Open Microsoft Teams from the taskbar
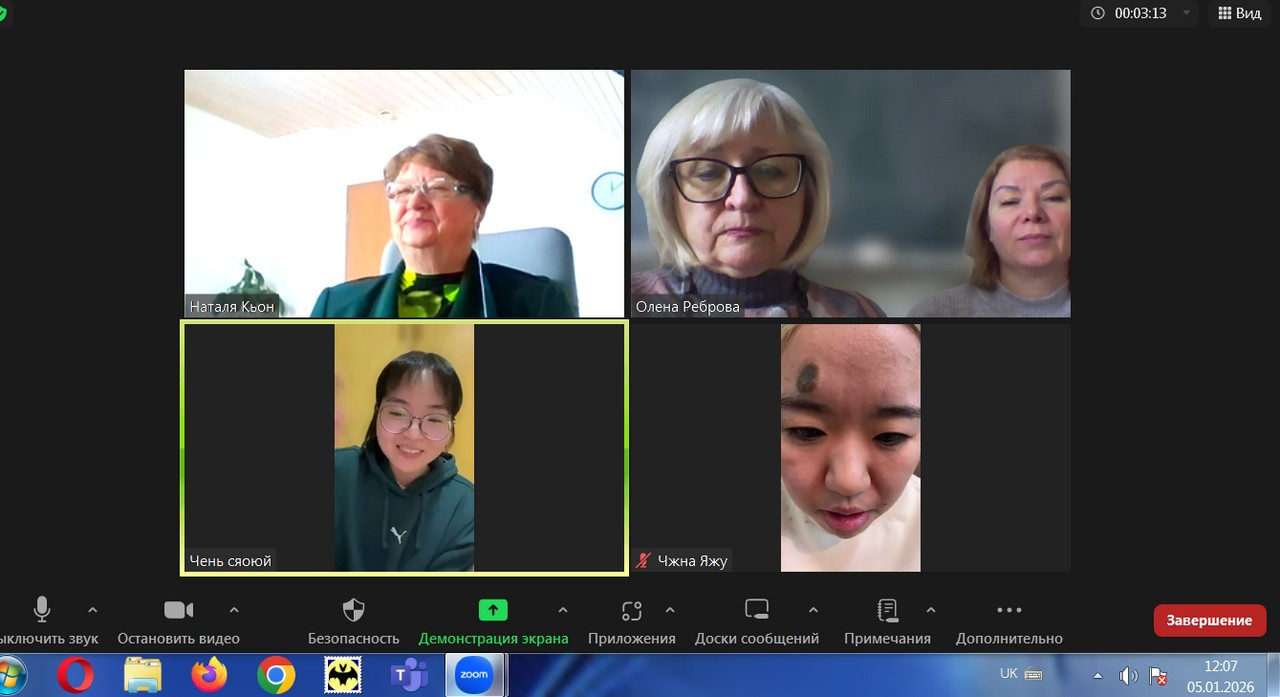Image resolution: width=1280 pixels, height=697 pixels. [x=409, y=675]
